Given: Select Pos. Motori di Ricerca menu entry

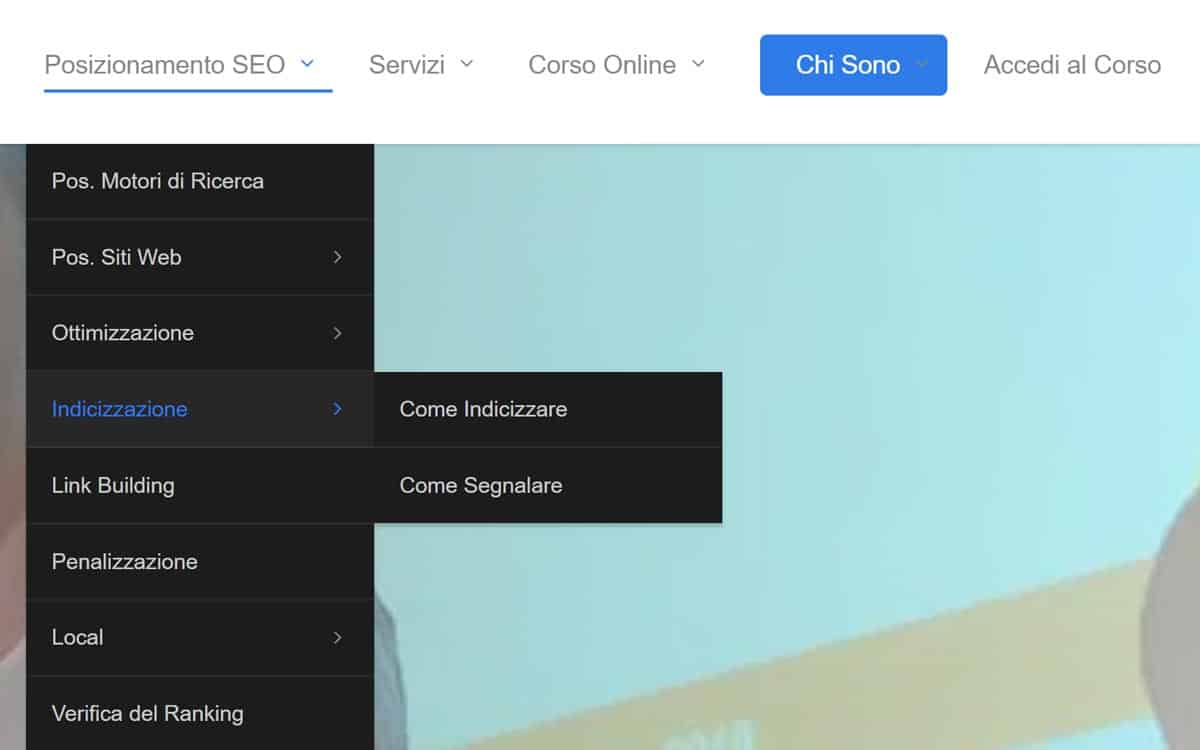Looking at the screenshot, I should pyautogui.click(x=200, y=181).
